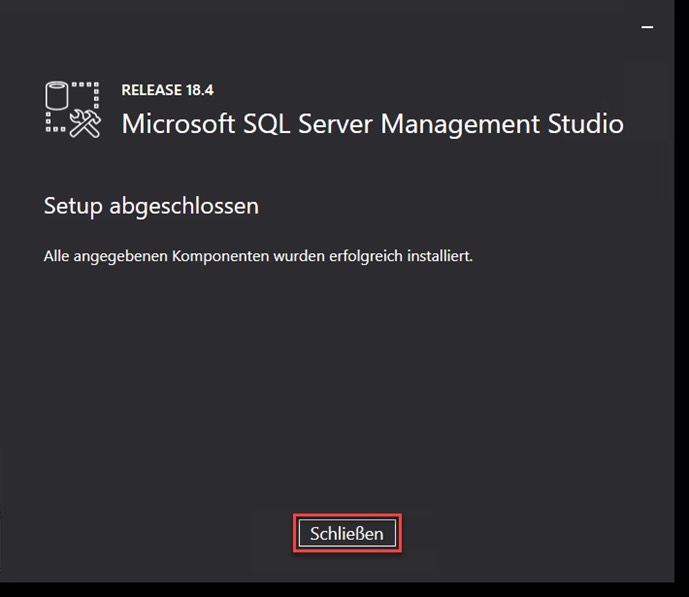Click the word erfolgreich in the message
Image resolution: width=689 pixels, height=597 pixels.
tap(366, 256)
